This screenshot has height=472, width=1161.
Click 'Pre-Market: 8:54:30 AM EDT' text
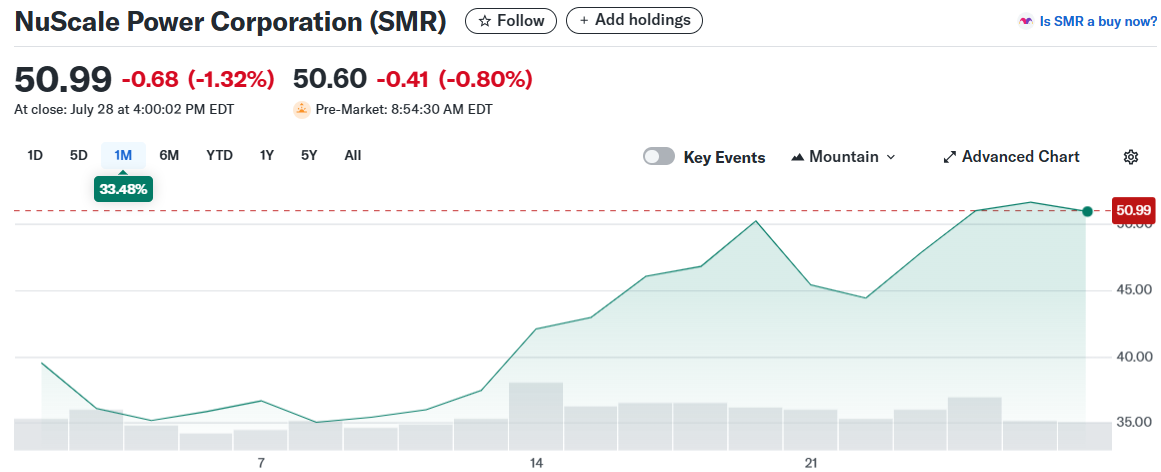pos(404,110)
